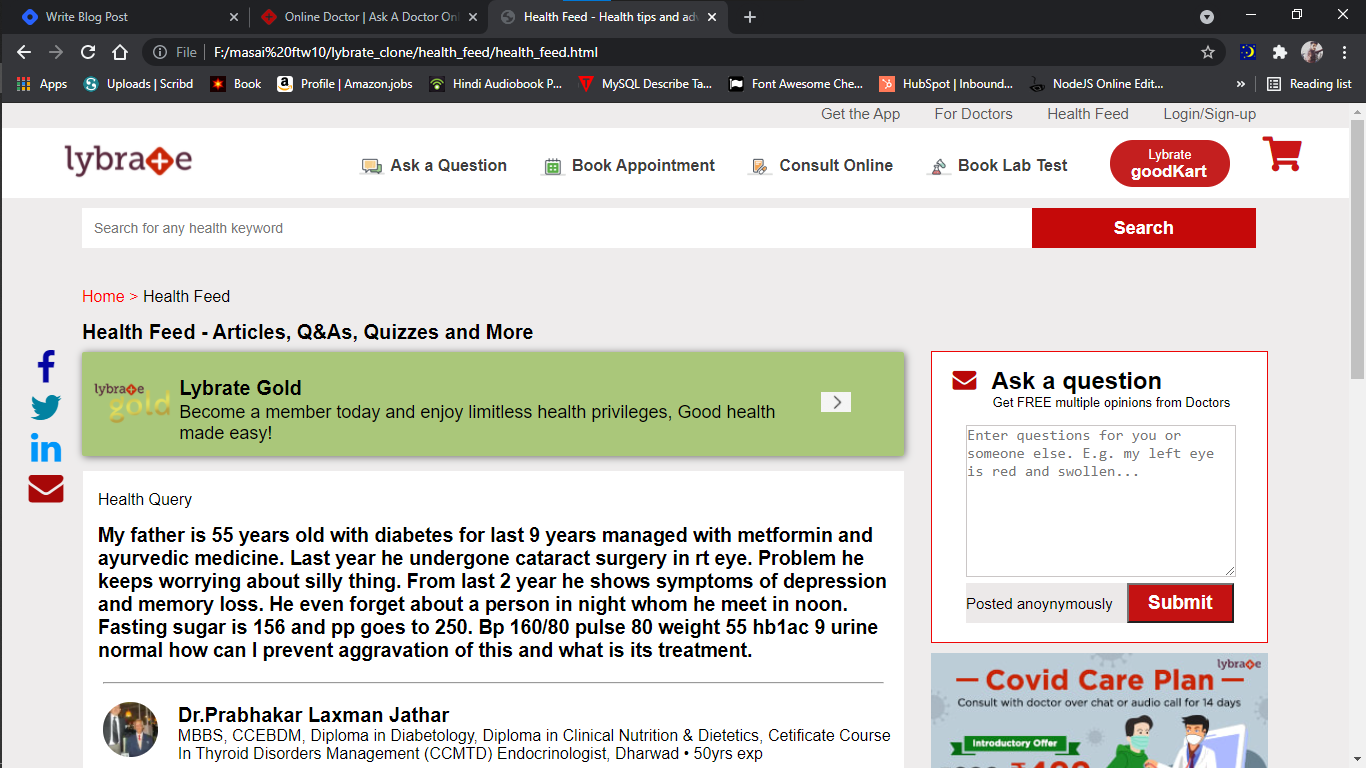The image size is (1366, 768).
Task: Go back with the browser back arrow
Action: (x=24, y=52)
